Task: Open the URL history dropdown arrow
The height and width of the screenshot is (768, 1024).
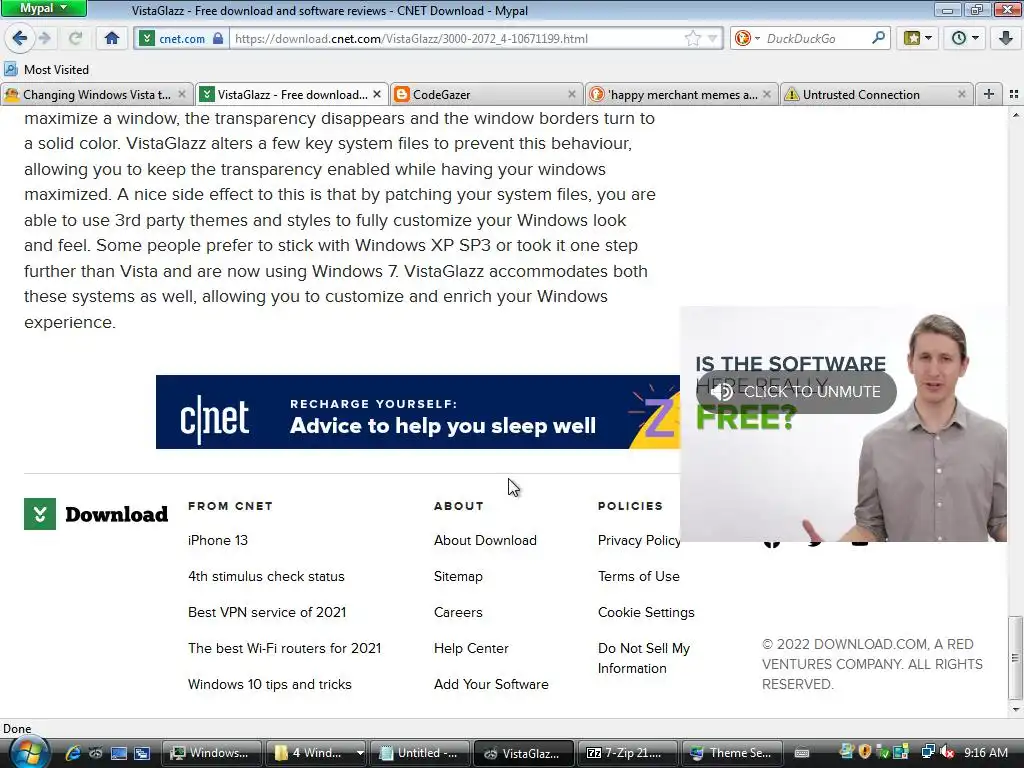Action: (x=712, y=39)
